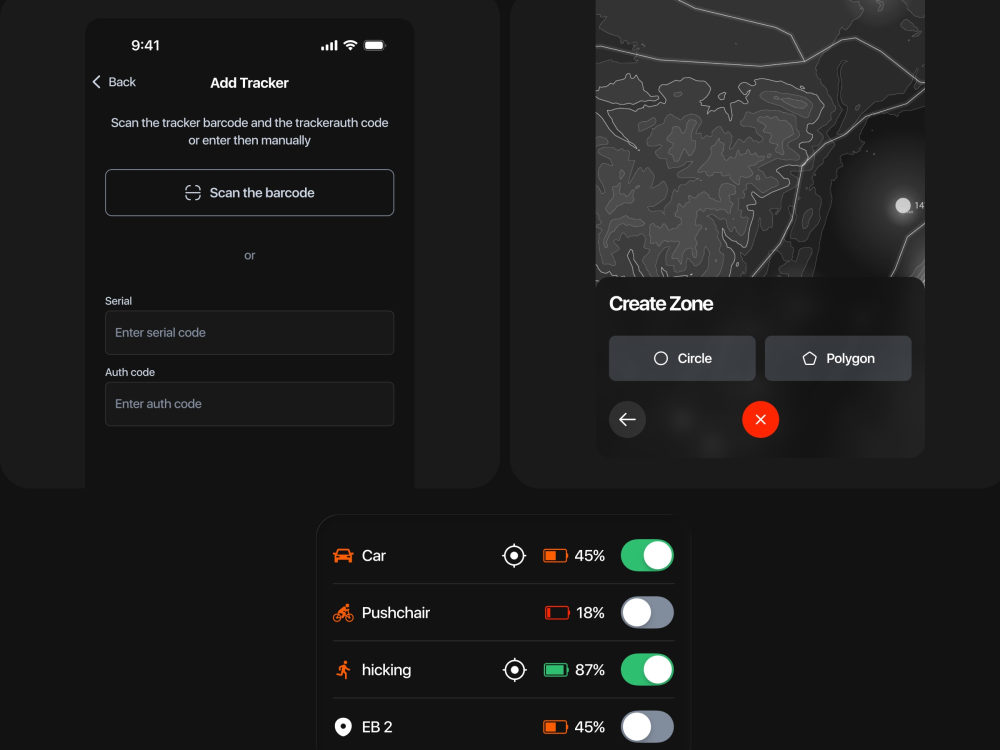1000x750 pixels.
Task: Focus the Enter auth code field
Action: tap(249, 404)
